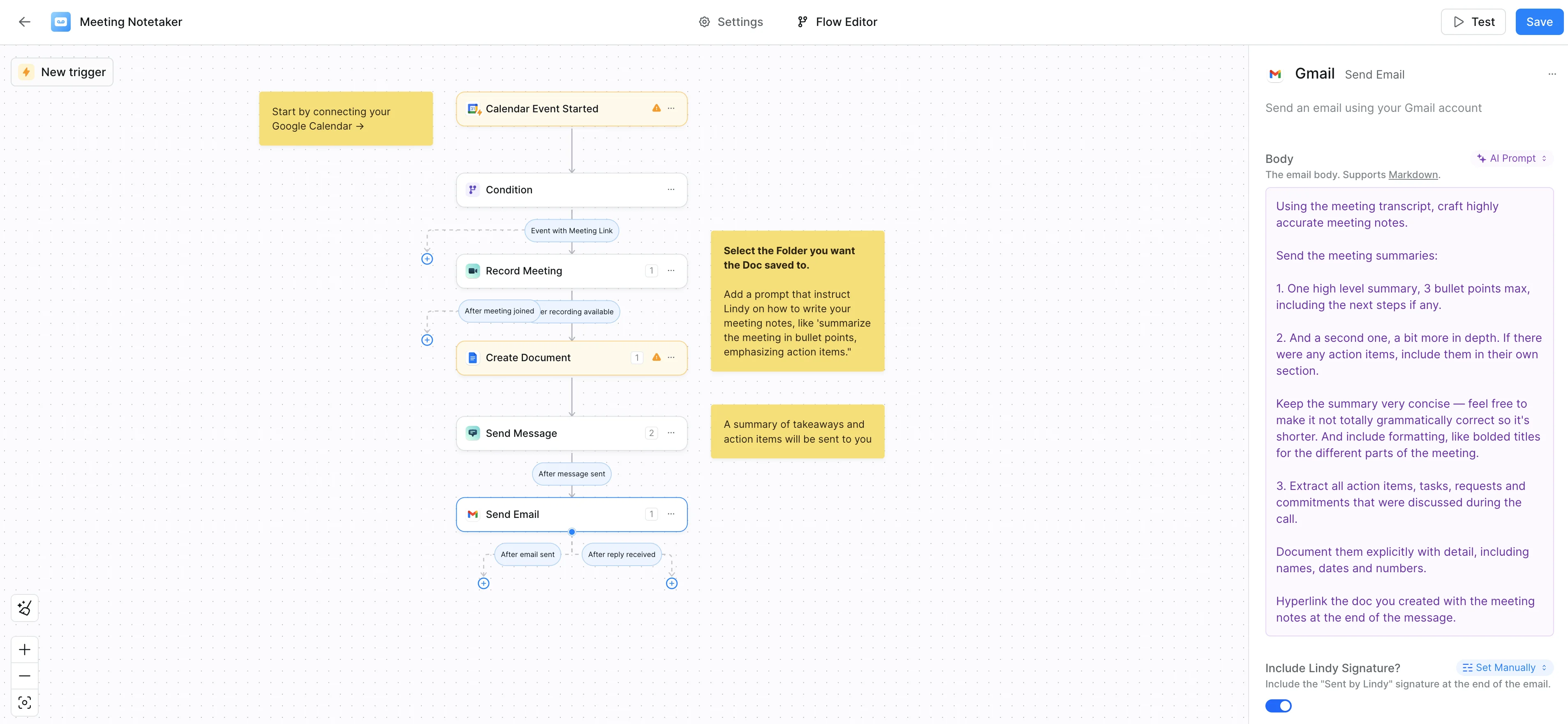
Task: Switch to the Settings tab
Action: 731,22
